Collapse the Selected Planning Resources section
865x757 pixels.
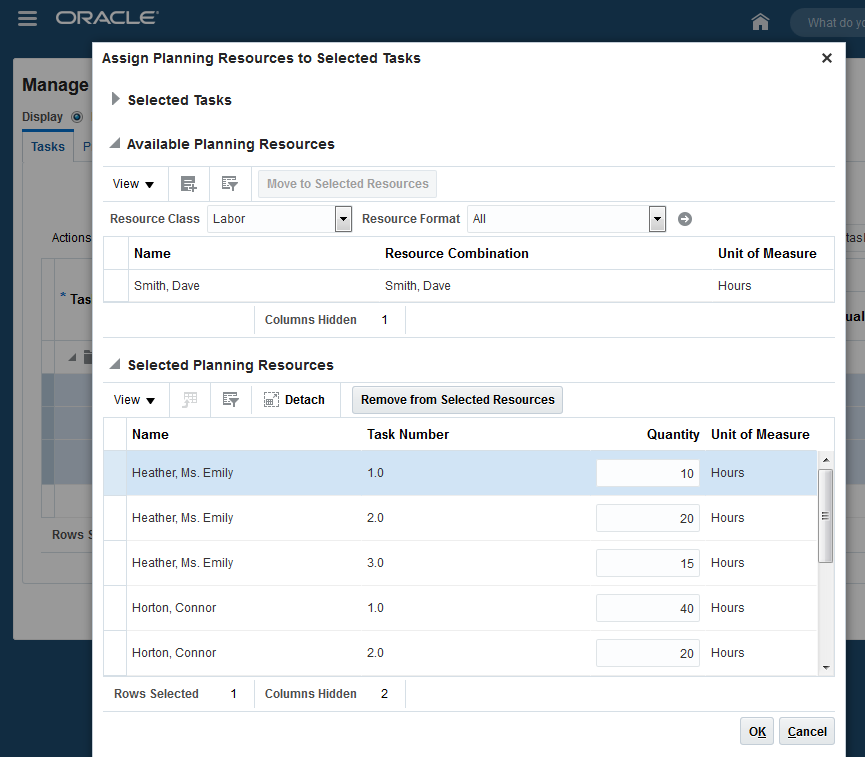[x=115, y=365]
